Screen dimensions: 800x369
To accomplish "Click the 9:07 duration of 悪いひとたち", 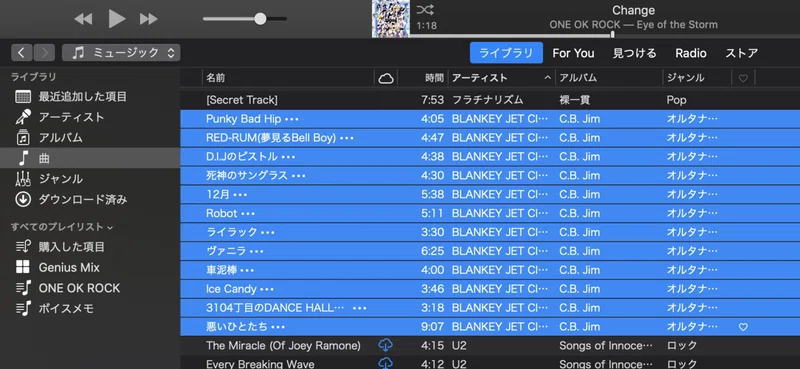I will pyautogui.click(x=433, y=327).
